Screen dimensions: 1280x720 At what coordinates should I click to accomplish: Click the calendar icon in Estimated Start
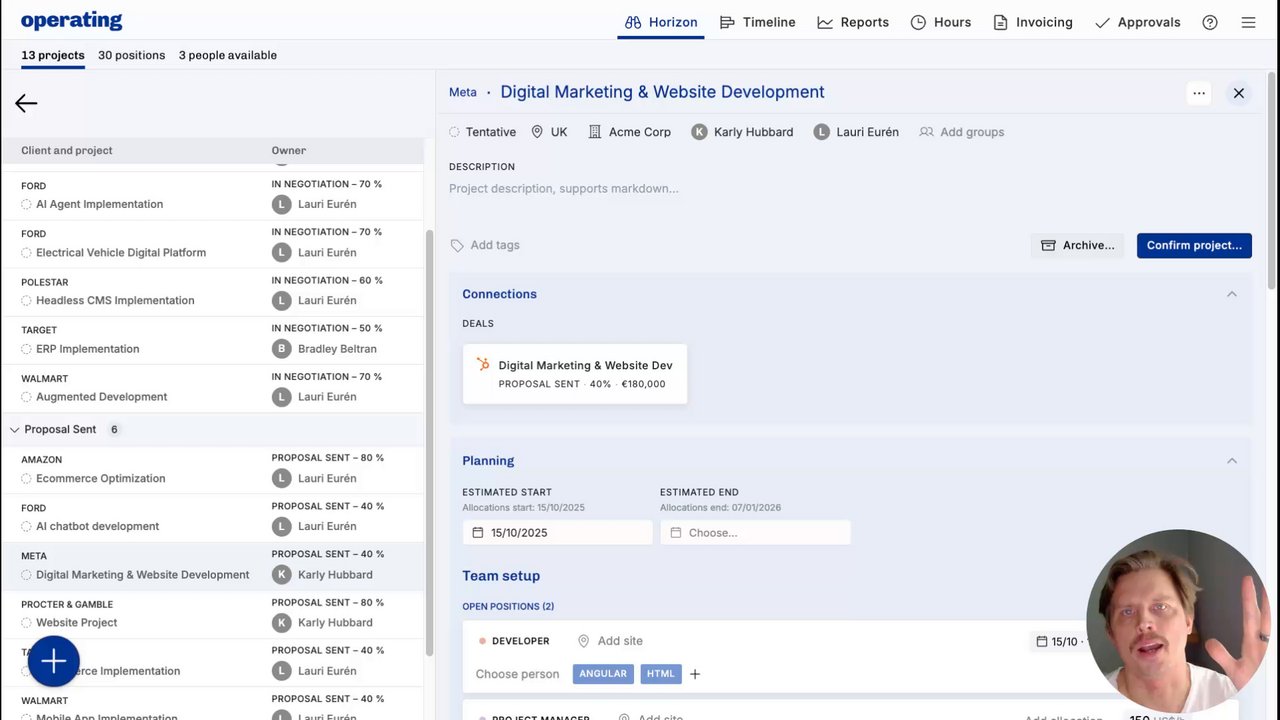pos(478,533)
